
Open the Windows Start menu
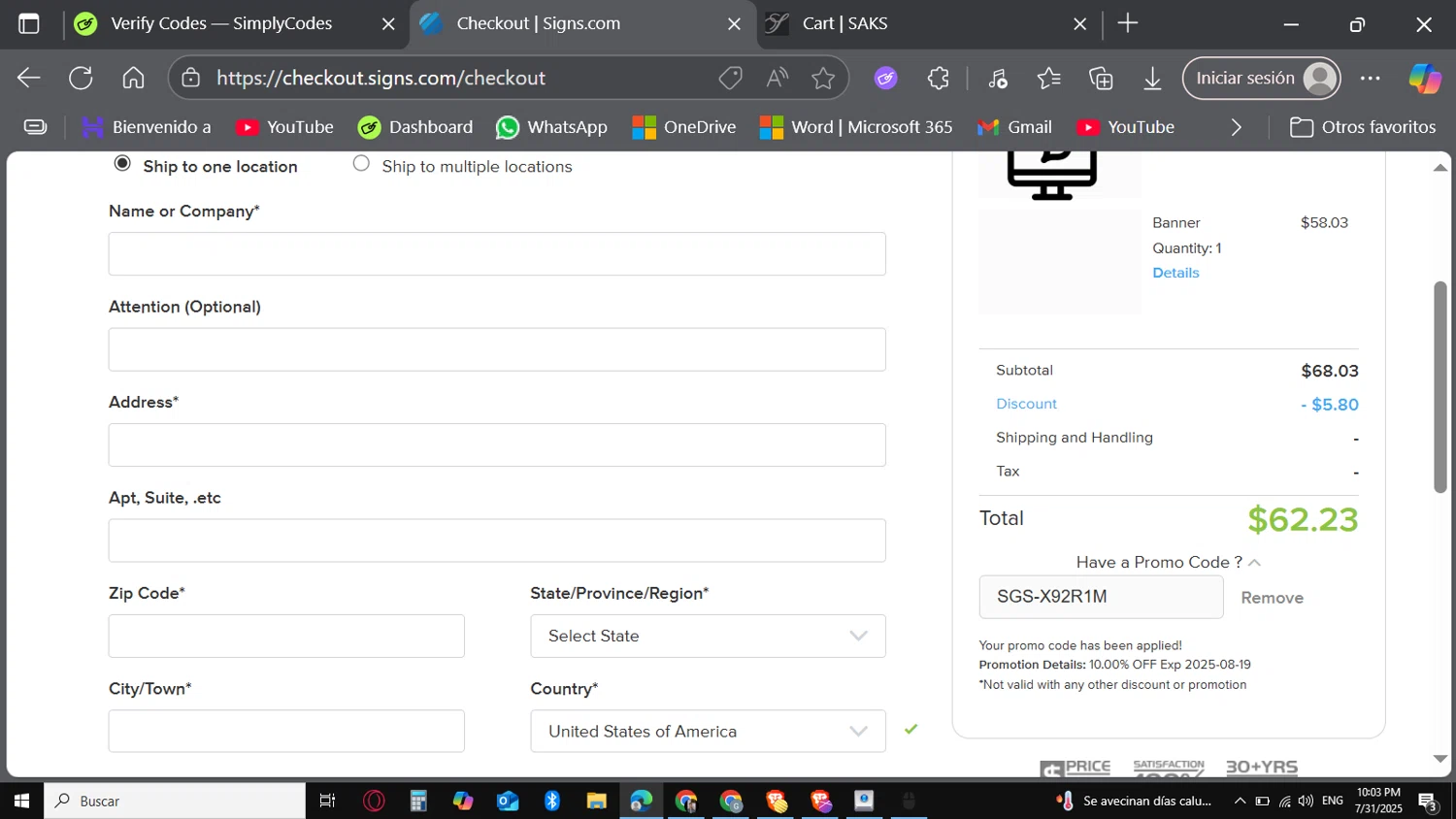(x=21, y=801)
